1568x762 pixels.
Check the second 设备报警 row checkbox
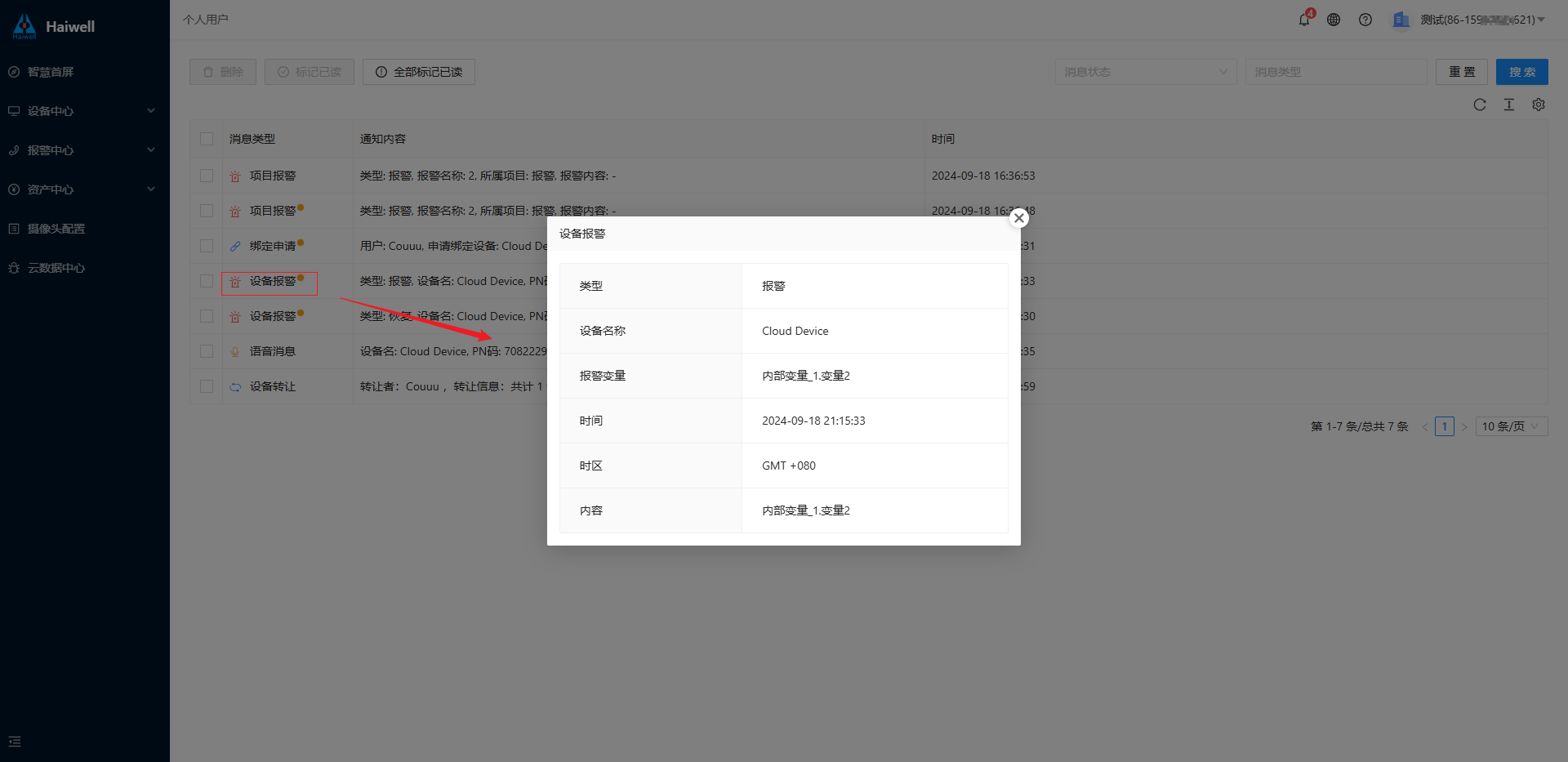click(x=207, y=316)
